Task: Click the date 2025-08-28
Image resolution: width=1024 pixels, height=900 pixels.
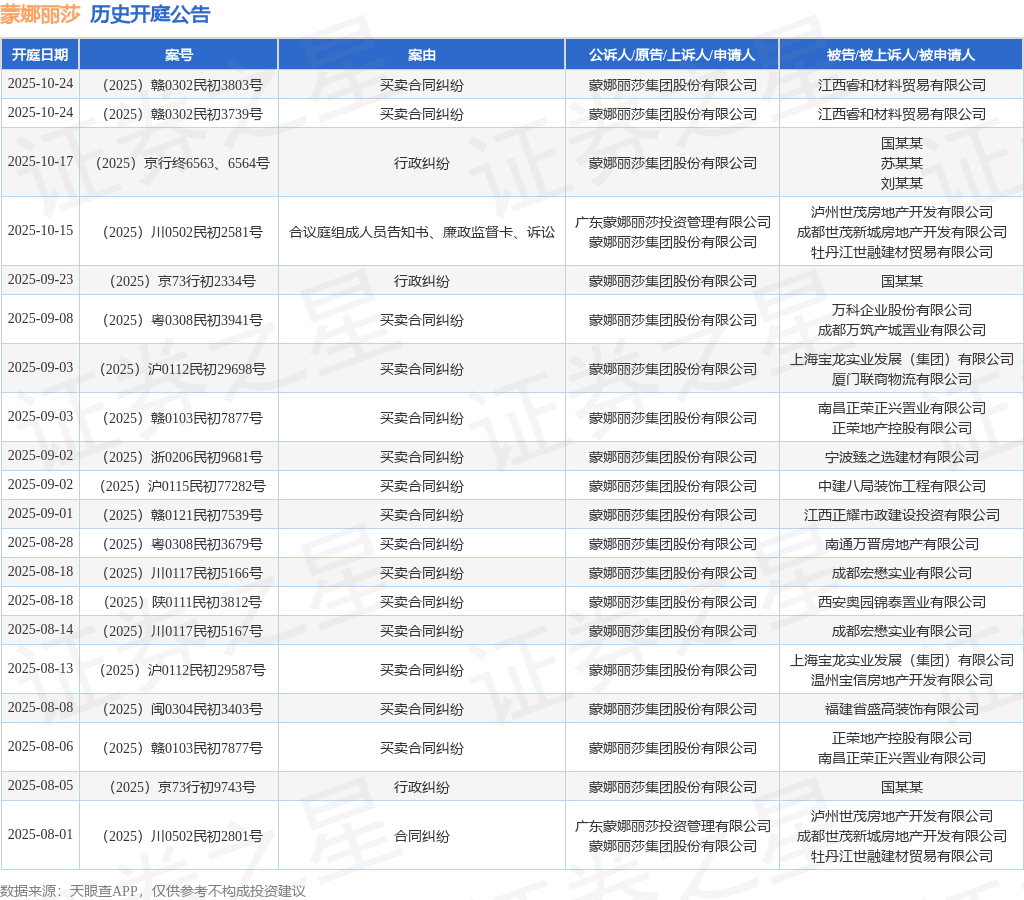Action: pos(40,543)
